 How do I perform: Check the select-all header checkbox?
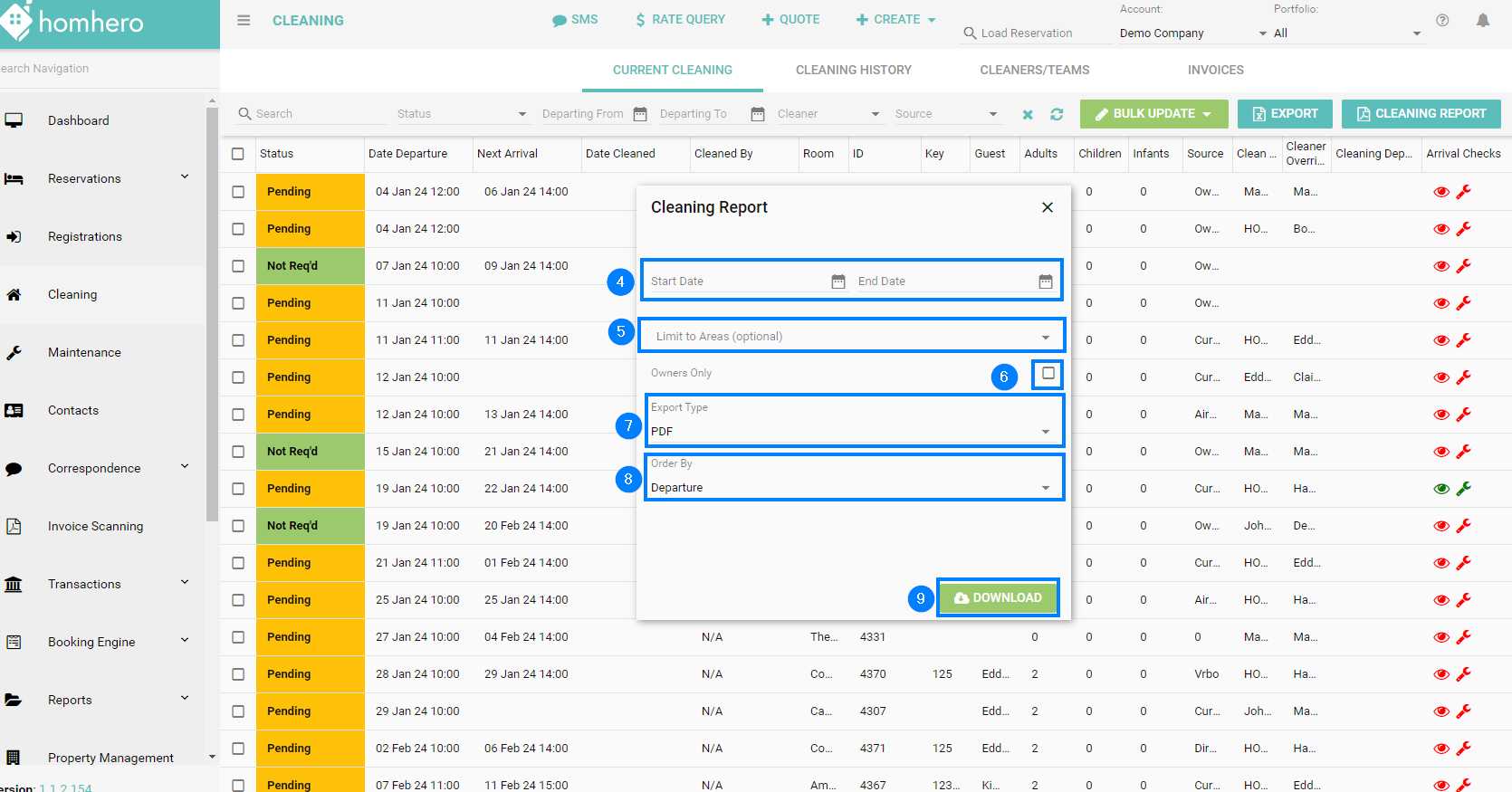(238, 154)
